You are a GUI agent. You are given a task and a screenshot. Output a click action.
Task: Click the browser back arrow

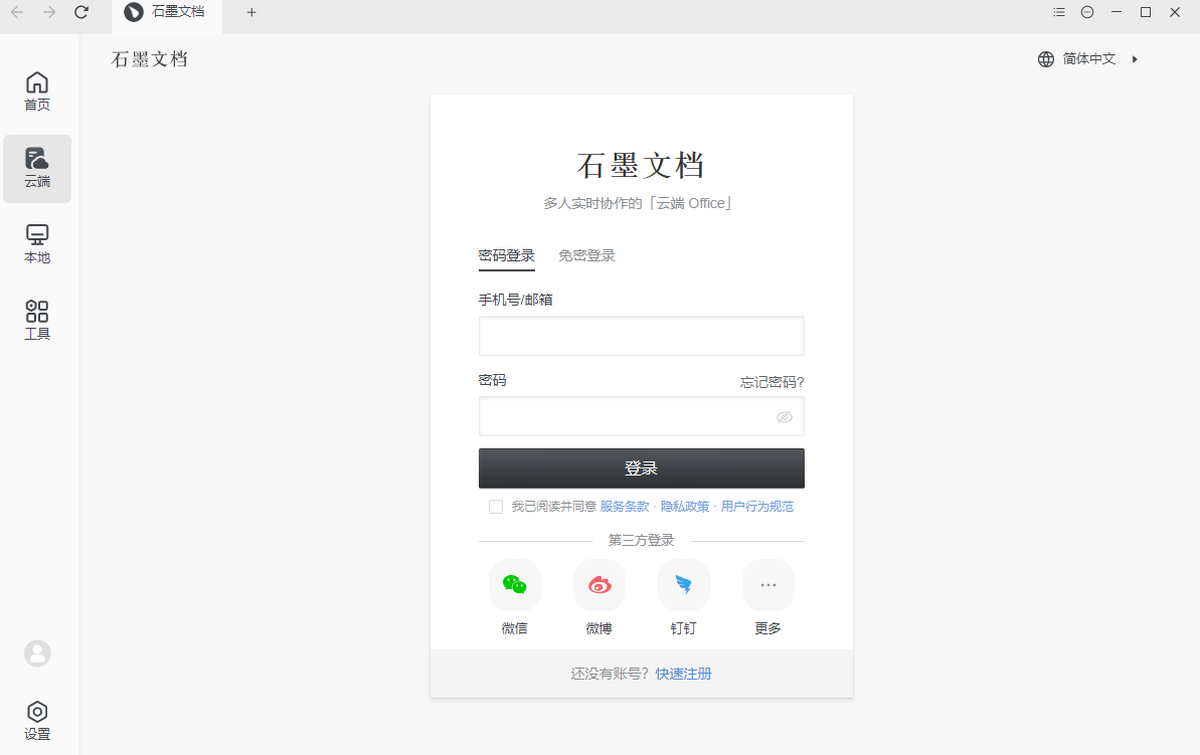17,12
